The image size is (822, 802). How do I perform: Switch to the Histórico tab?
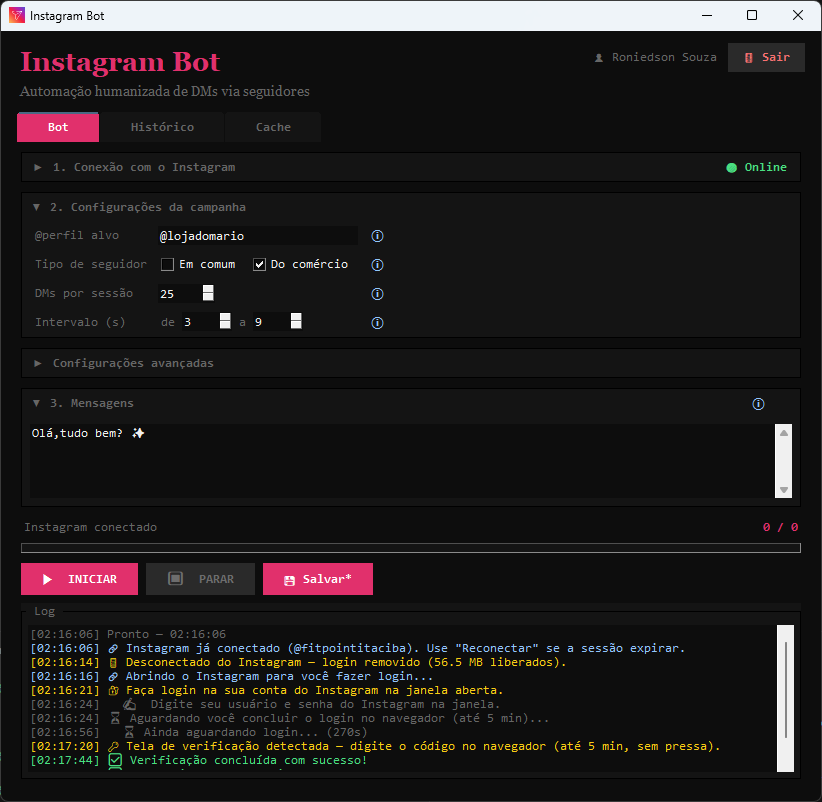pos(162,127)
